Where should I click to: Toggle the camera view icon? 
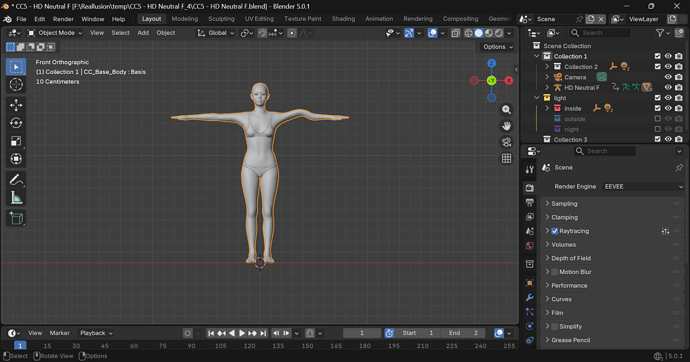[506, 142]
